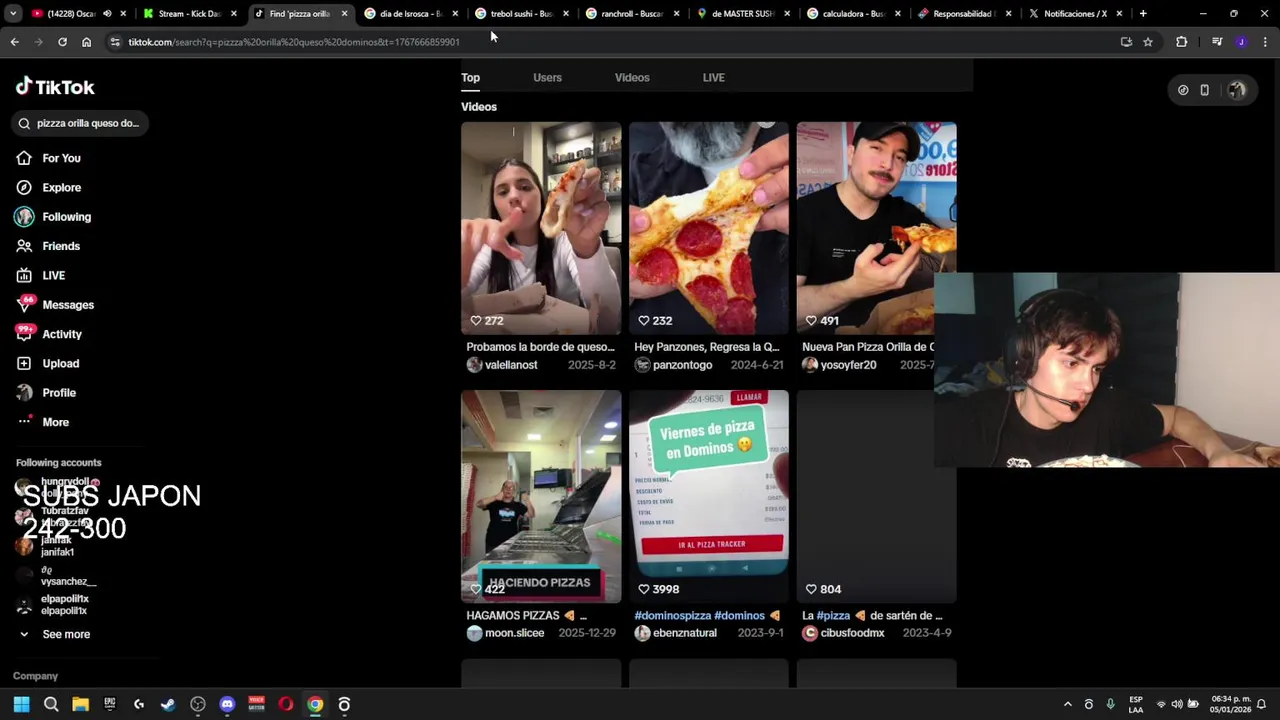Open the yosoyfer20 profile link

(848, 365)
